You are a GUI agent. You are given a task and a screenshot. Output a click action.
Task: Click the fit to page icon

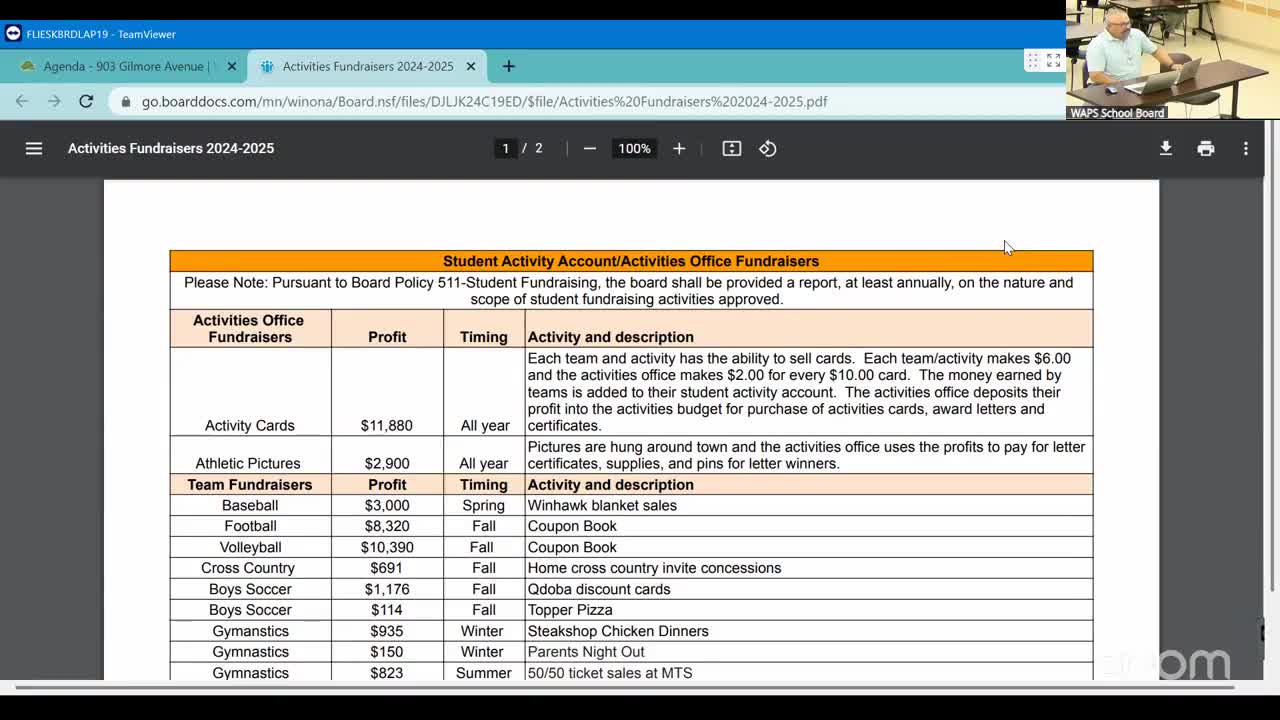tap(732, 148)
